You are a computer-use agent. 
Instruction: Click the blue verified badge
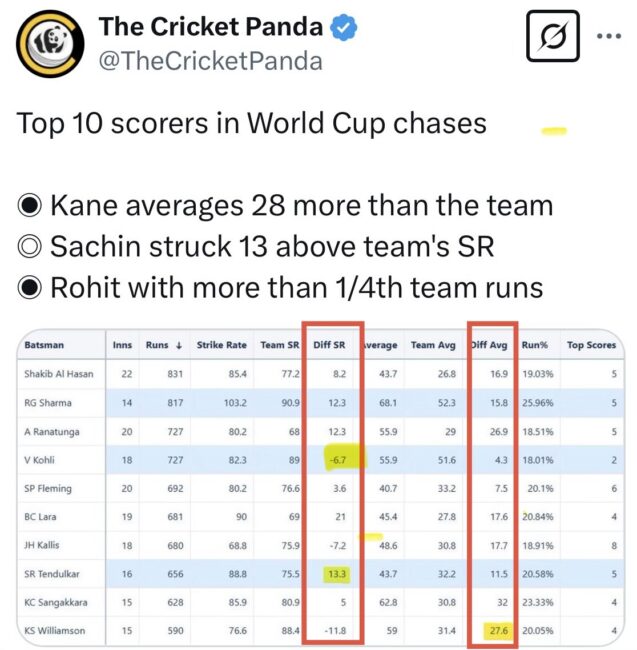(x=344, y=27)
